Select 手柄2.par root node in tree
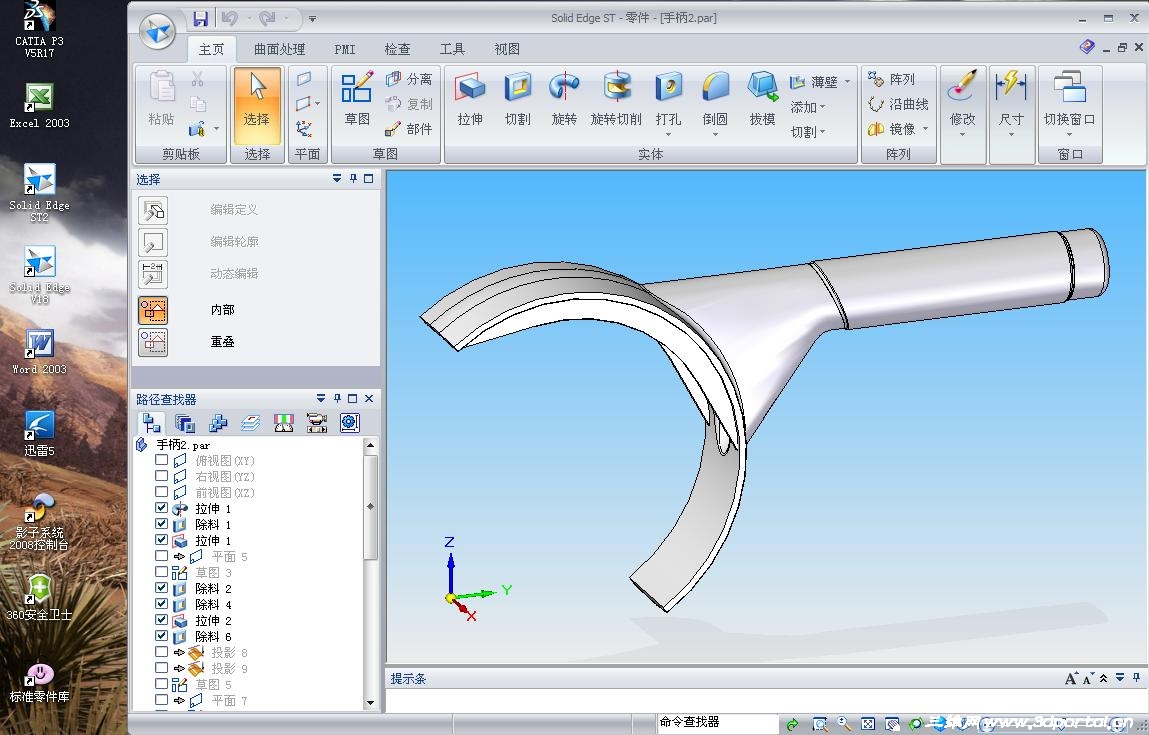 (182, 444)
